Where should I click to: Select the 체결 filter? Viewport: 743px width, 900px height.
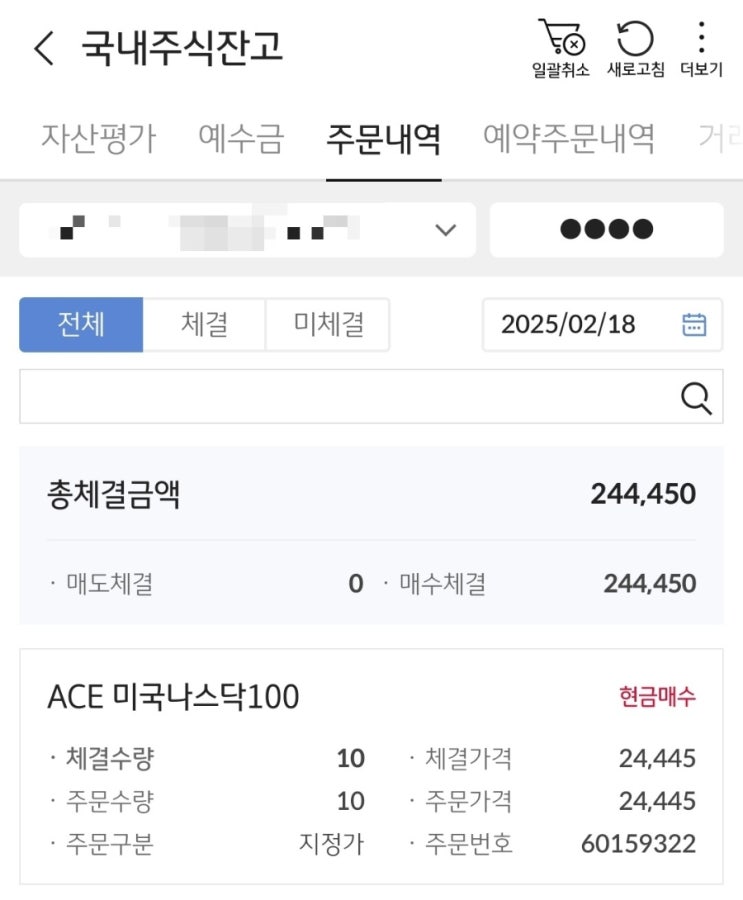204,325
